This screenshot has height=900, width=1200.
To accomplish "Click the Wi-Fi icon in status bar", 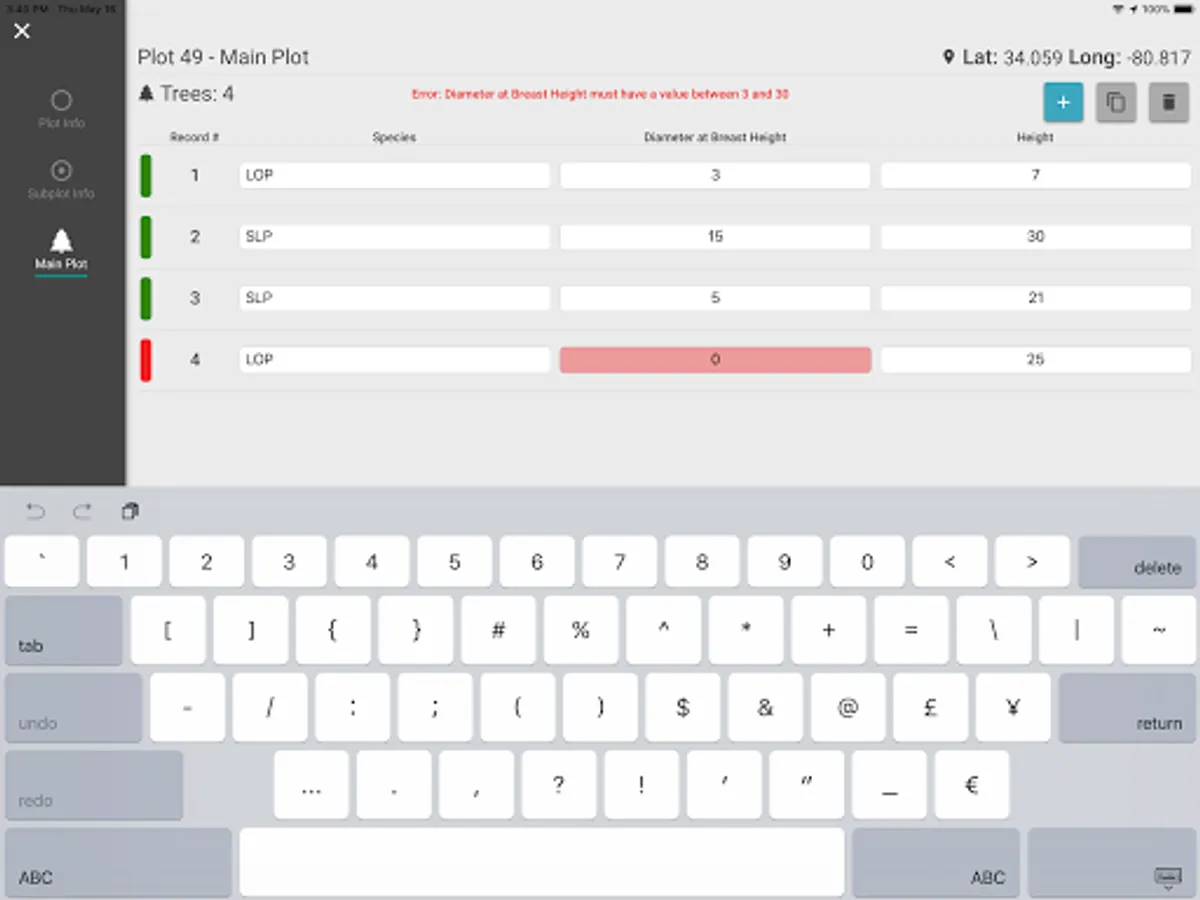I will 1118,9.
